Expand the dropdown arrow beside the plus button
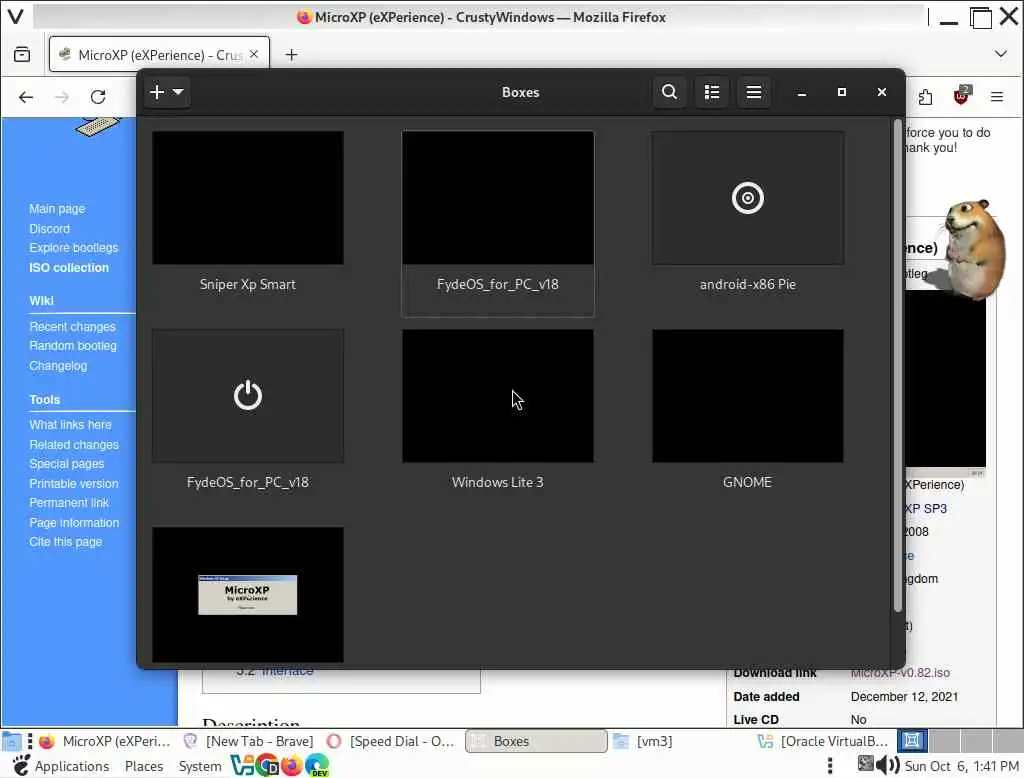 178,92
